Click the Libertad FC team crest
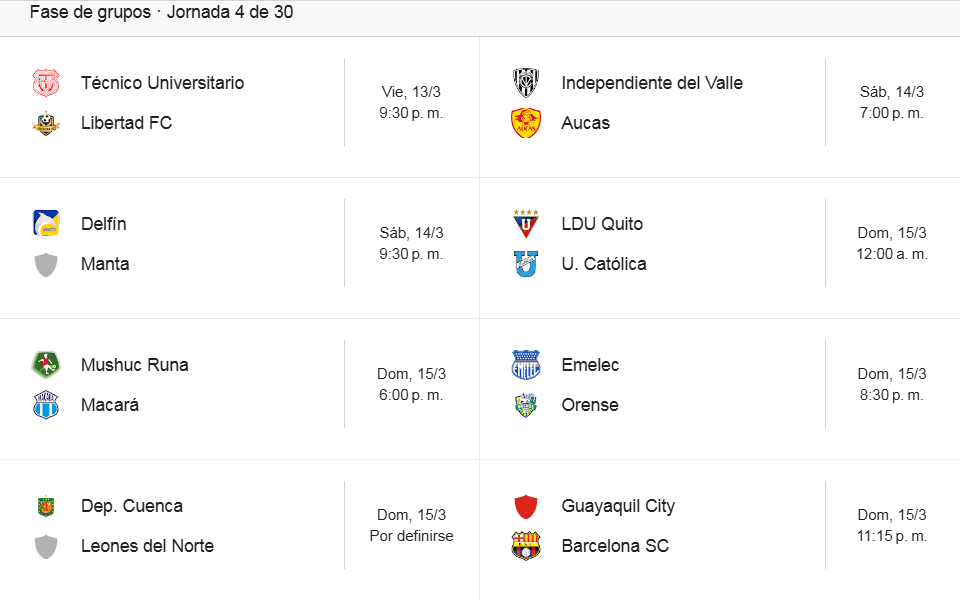Viewport: 960px width, 600px height. (x=46, y=123)
